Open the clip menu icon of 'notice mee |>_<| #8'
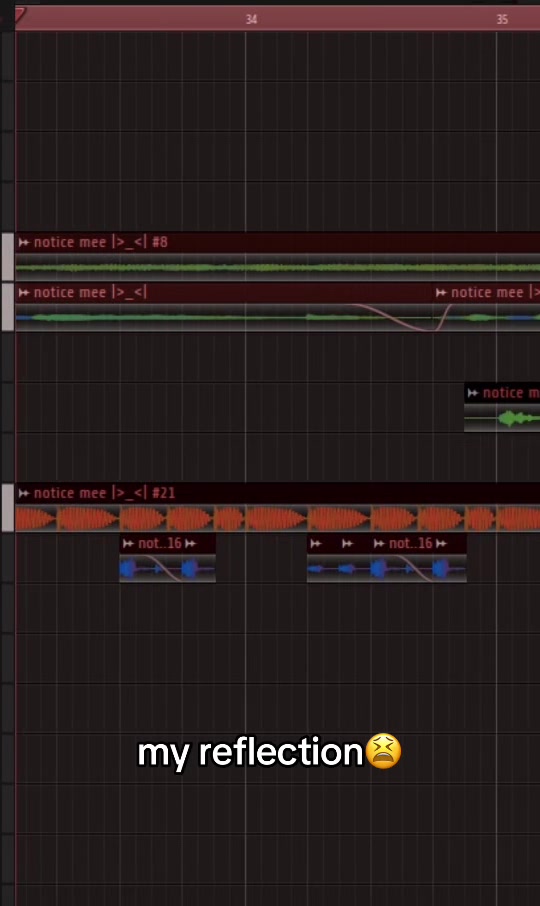 tap(24, 243)
